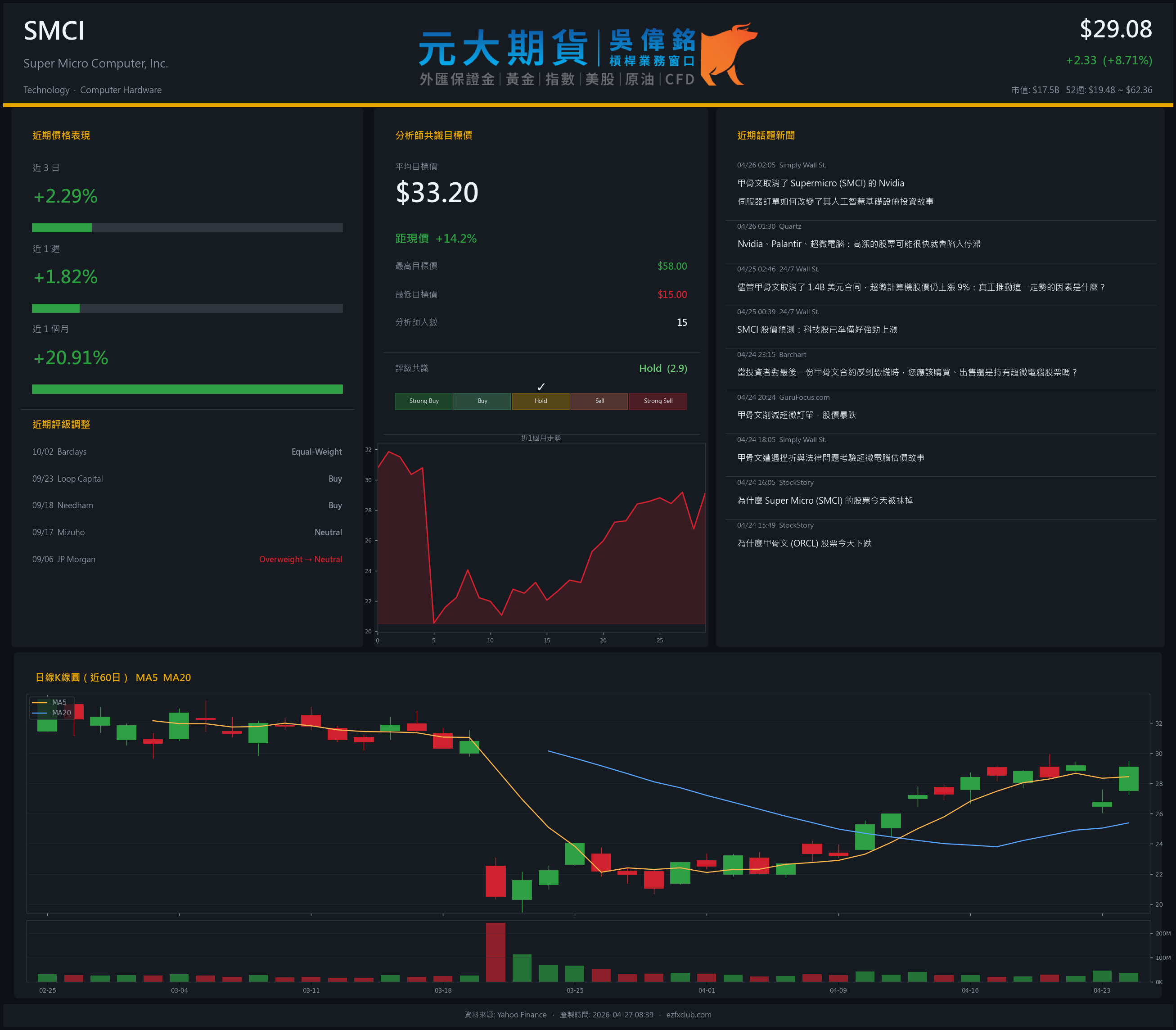Click the 近 1 個月 performance bar
The width and height of the screenshot is (1176, 1030).
coord(187,389)
